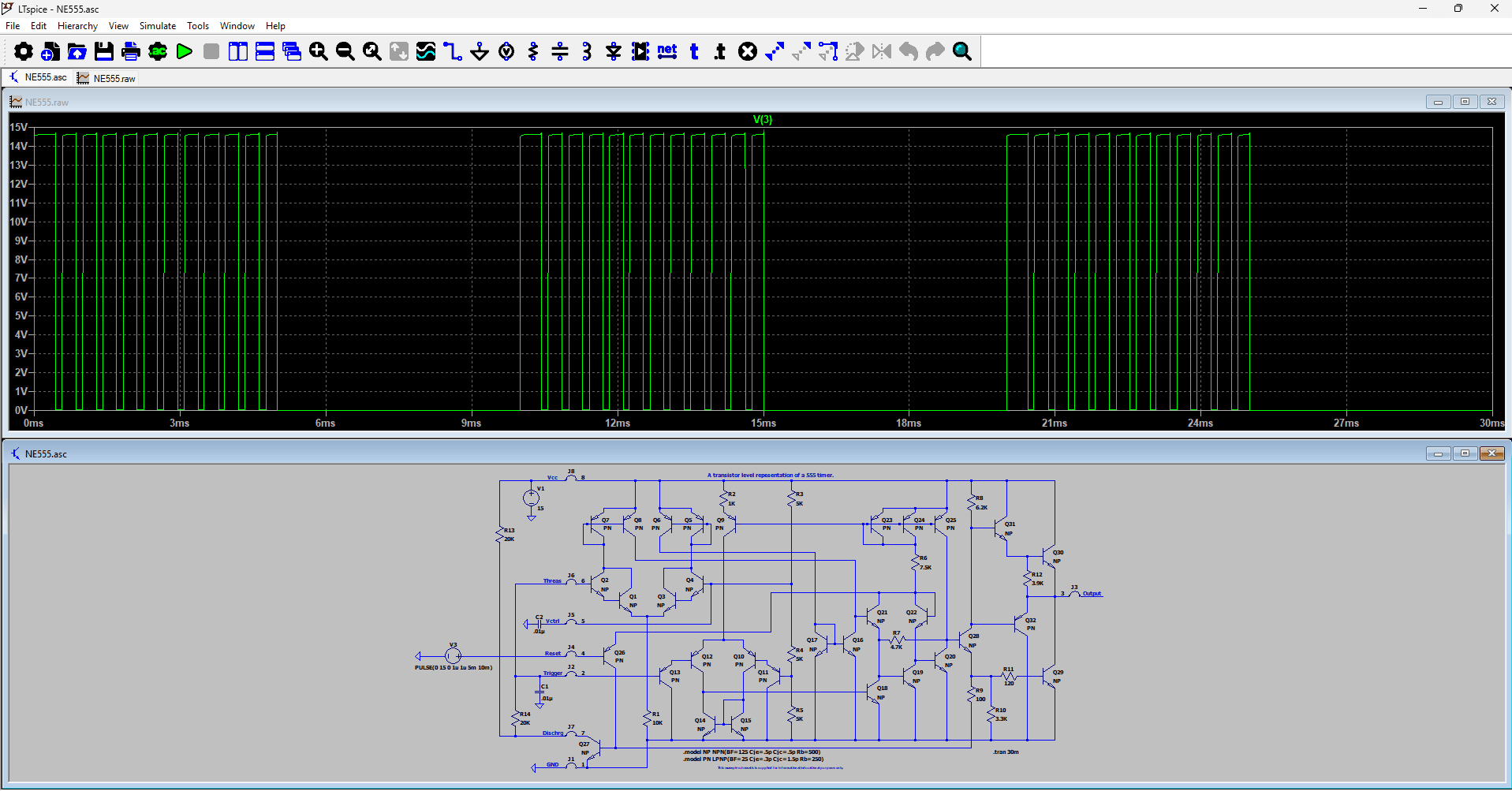Image resolution: width=1512 pixels, height=791 pixels.
Task: Place a Voltage Source tool
Action: (x=506, y=52)
